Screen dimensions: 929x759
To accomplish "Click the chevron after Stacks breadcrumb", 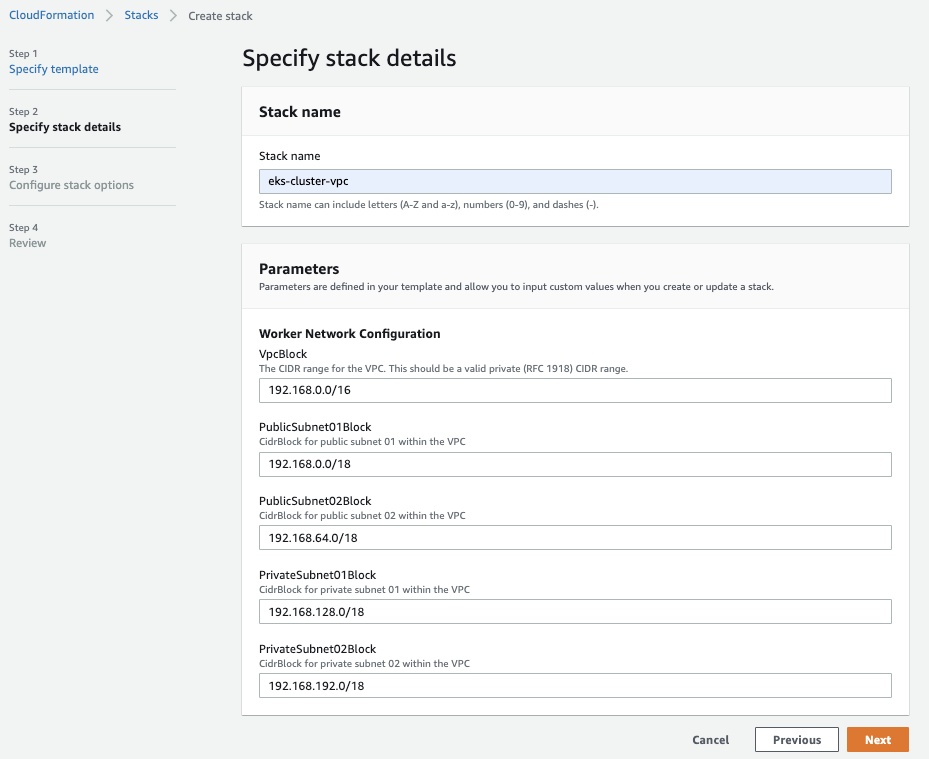I will click(173, 16).
